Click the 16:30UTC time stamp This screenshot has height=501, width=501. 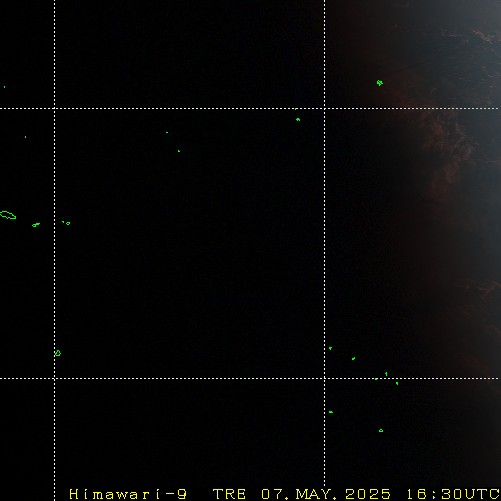[x=453, y=494]
